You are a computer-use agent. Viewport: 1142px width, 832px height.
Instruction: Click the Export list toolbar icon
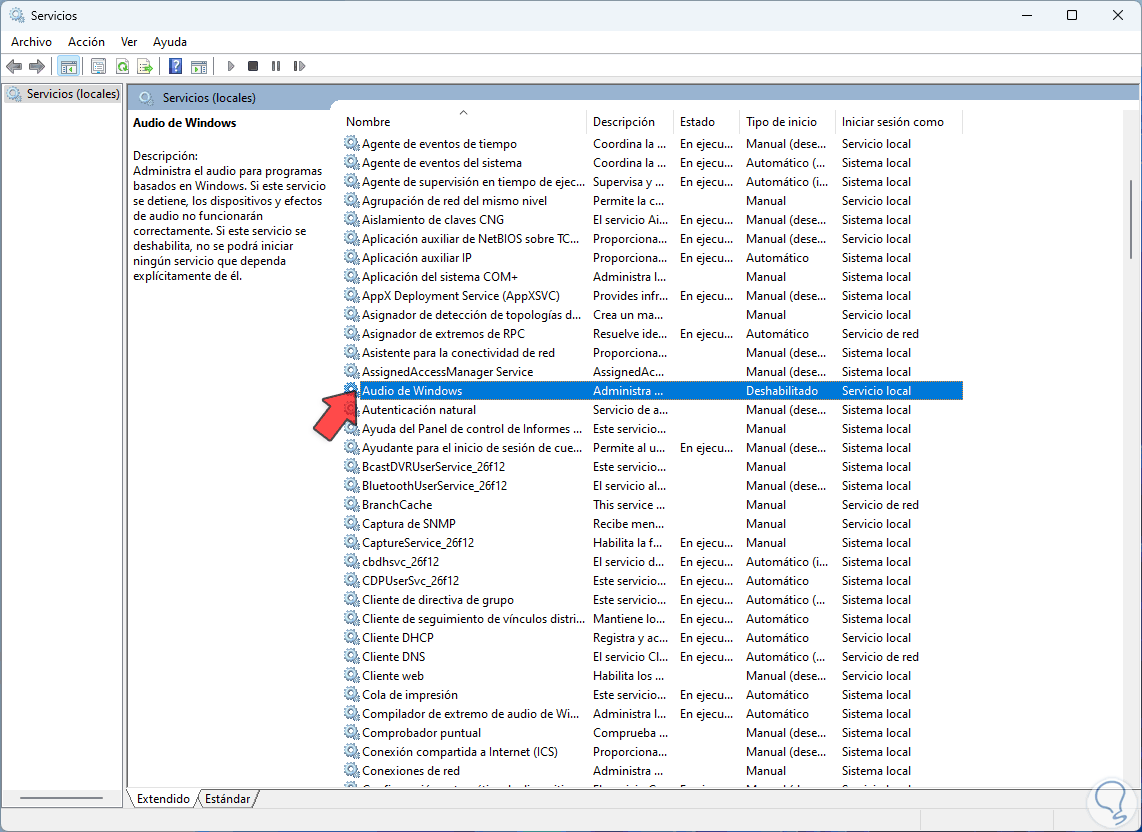(145, 66)
